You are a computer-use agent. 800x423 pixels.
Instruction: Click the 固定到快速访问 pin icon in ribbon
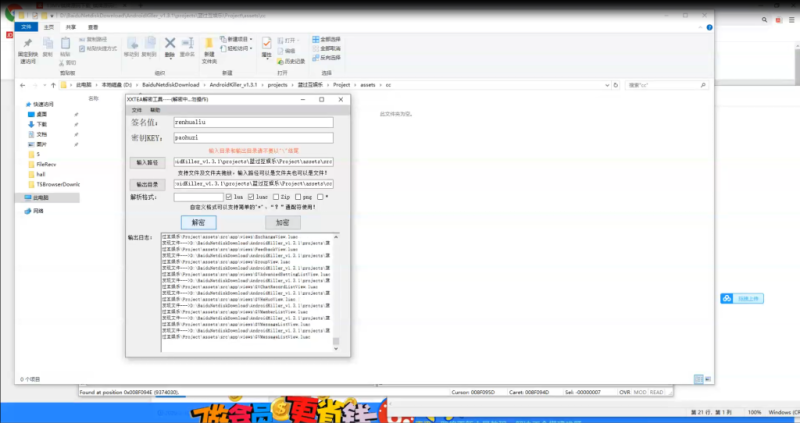(27, 45)
